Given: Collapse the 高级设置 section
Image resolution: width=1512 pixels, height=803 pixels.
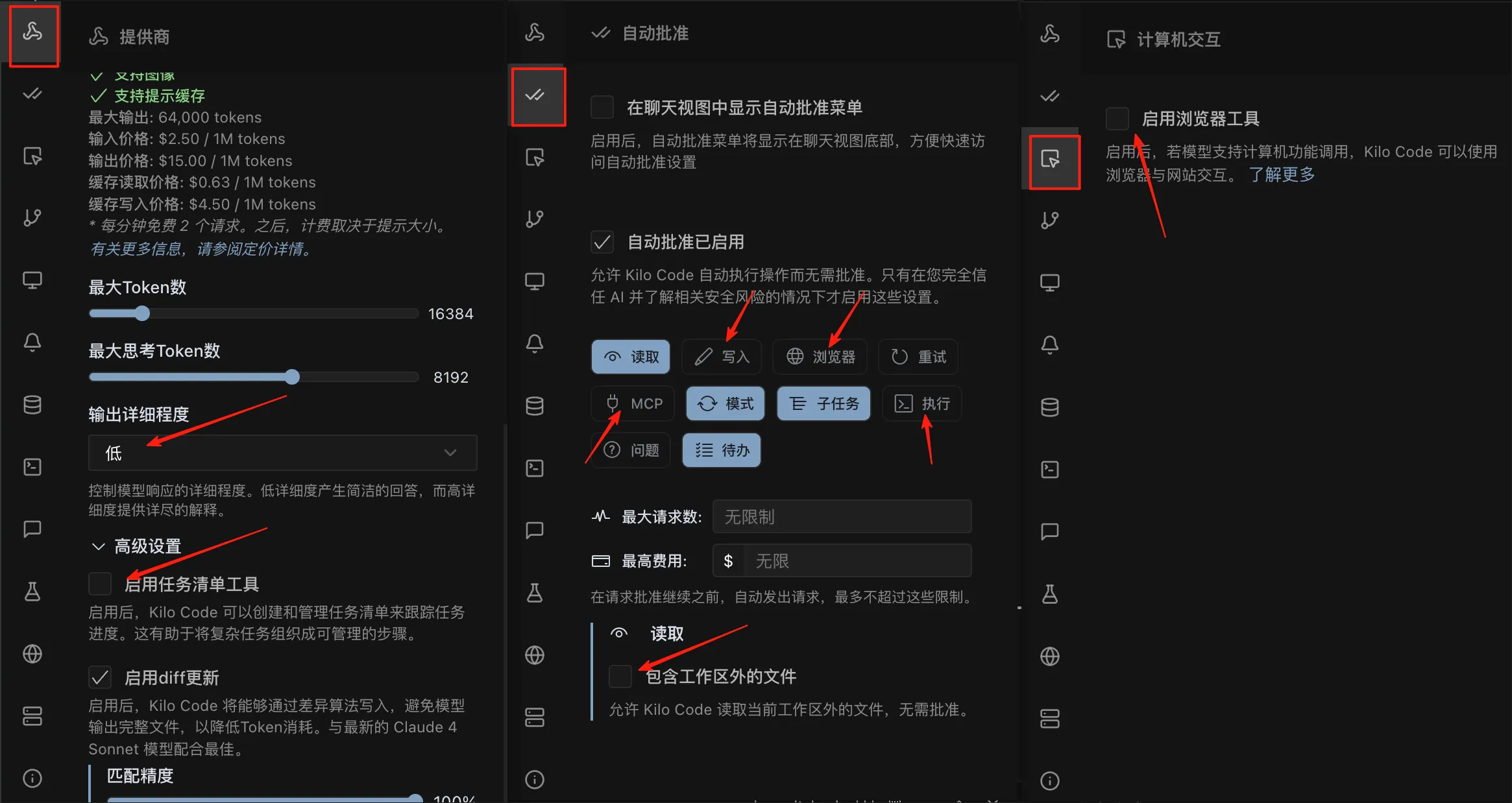Looking at the screenshot, I should click(x=136, y=546).
